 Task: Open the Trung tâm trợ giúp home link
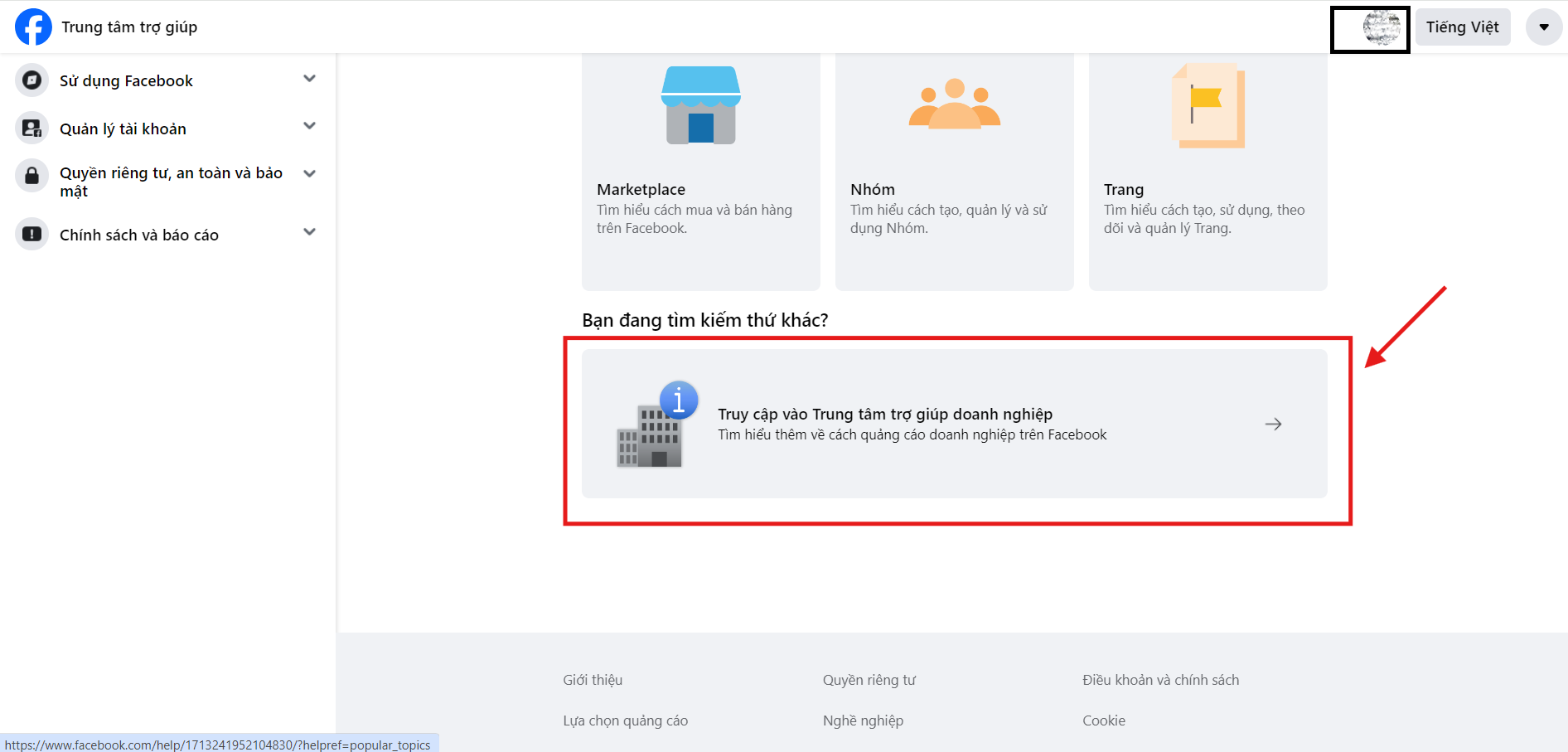click(x=129, y=27)
